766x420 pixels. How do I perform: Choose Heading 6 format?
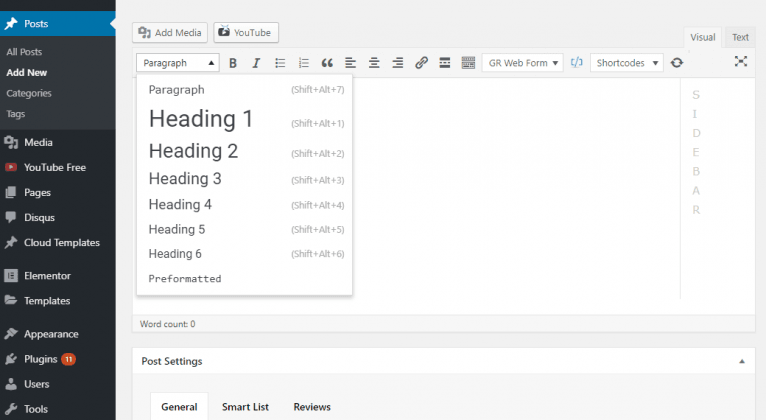tap(244, 254)
